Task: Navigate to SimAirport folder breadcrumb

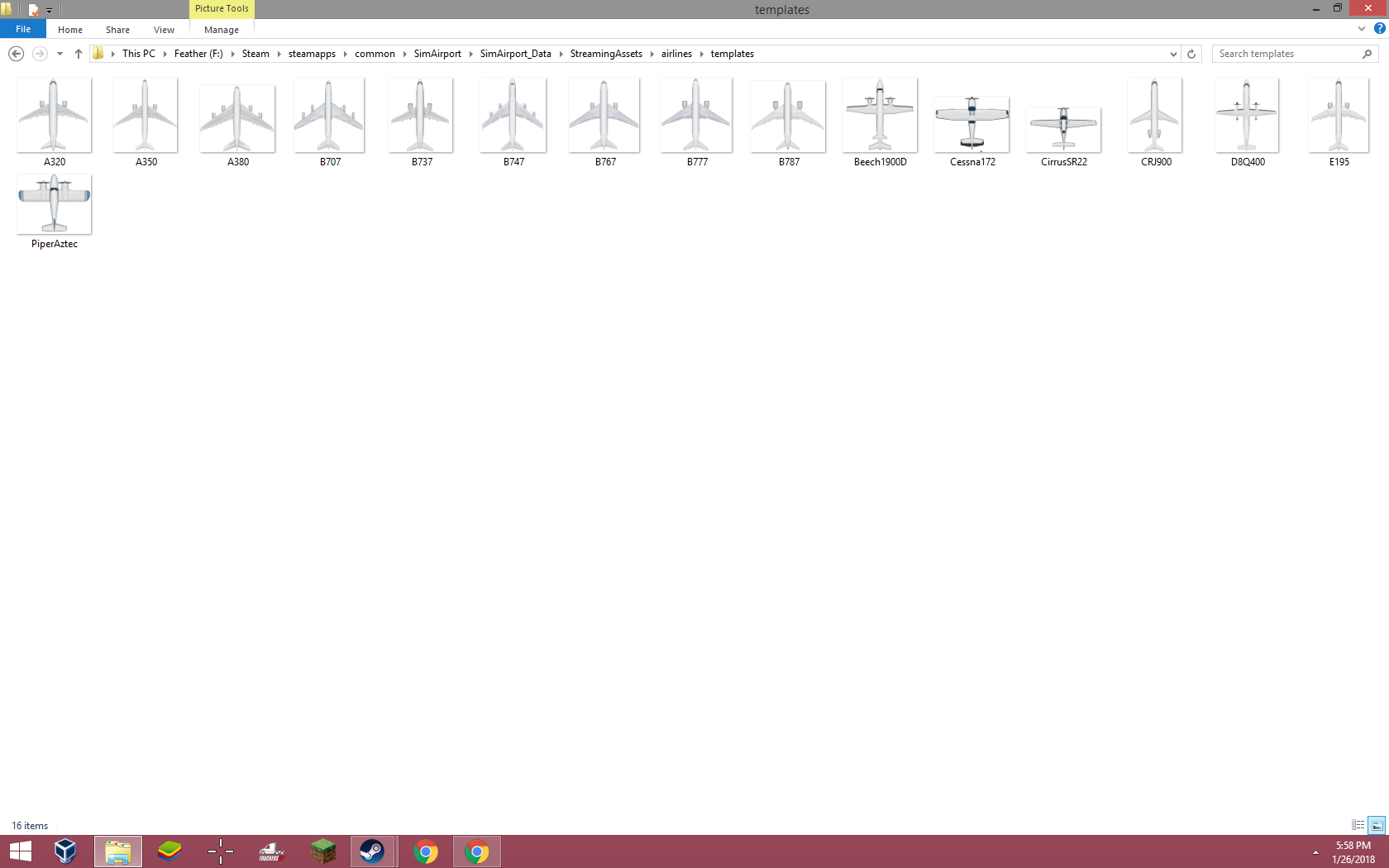Action: (437, 54)
